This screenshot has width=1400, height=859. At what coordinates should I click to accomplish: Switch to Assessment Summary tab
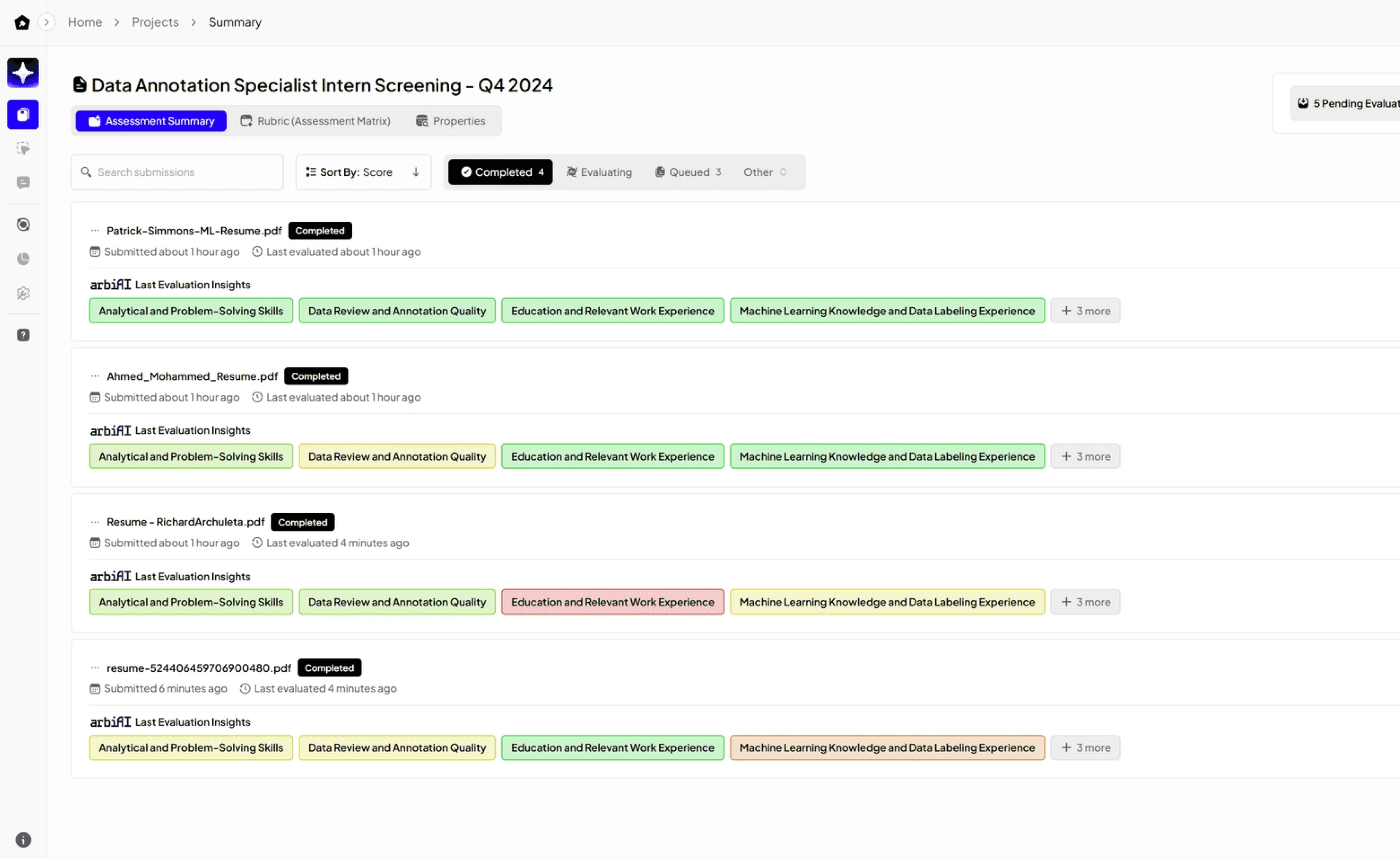pyautogui.click(x=151, y=121)
